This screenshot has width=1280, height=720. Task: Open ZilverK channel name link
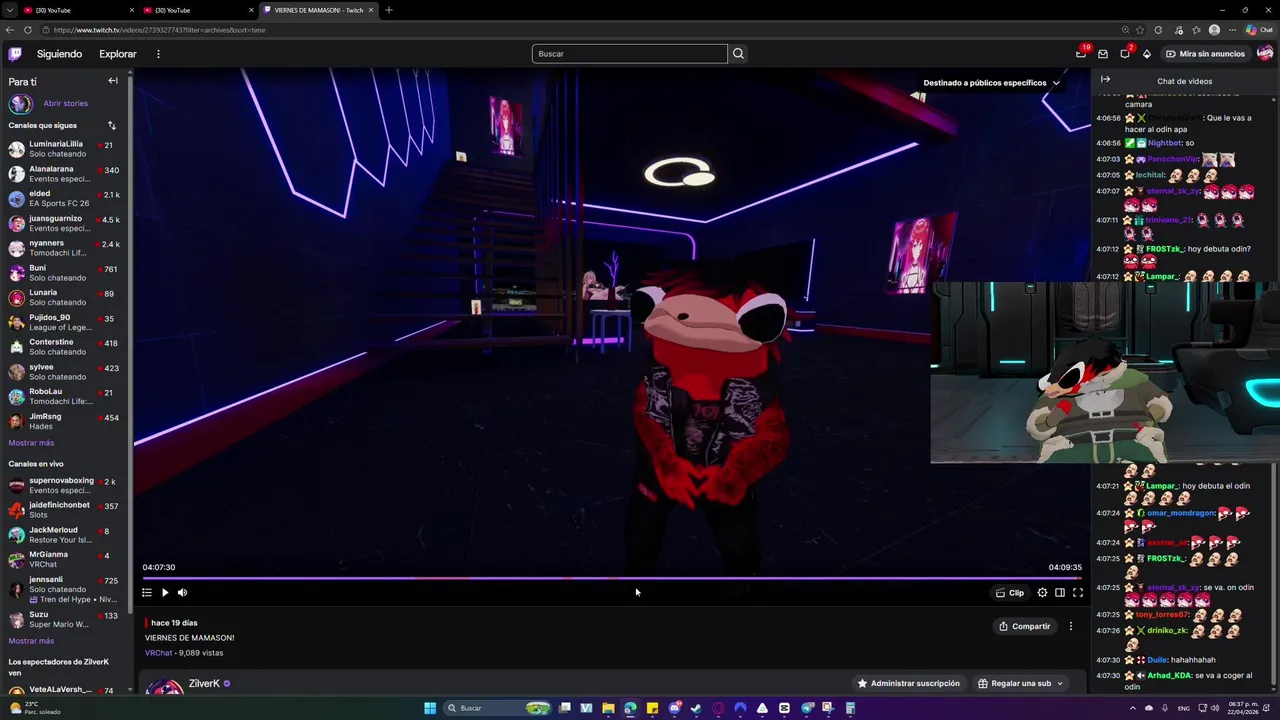204,684
